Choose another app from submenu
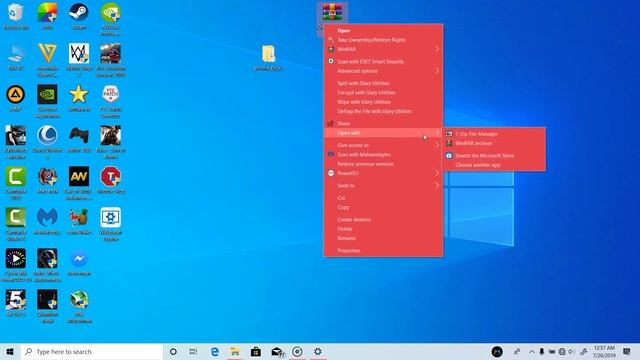The height and width of the screenshot is (360, 640). pos(494,165)
